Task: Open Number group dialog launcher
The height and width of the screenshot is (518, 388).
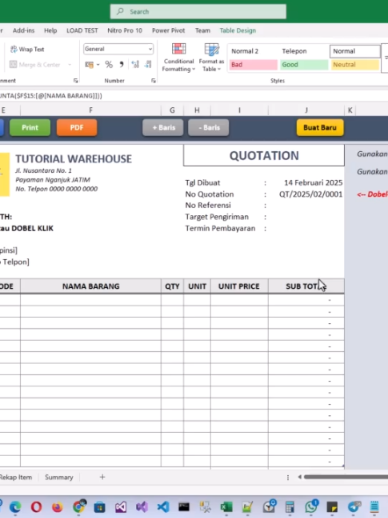Action: (x=153, y=80)
